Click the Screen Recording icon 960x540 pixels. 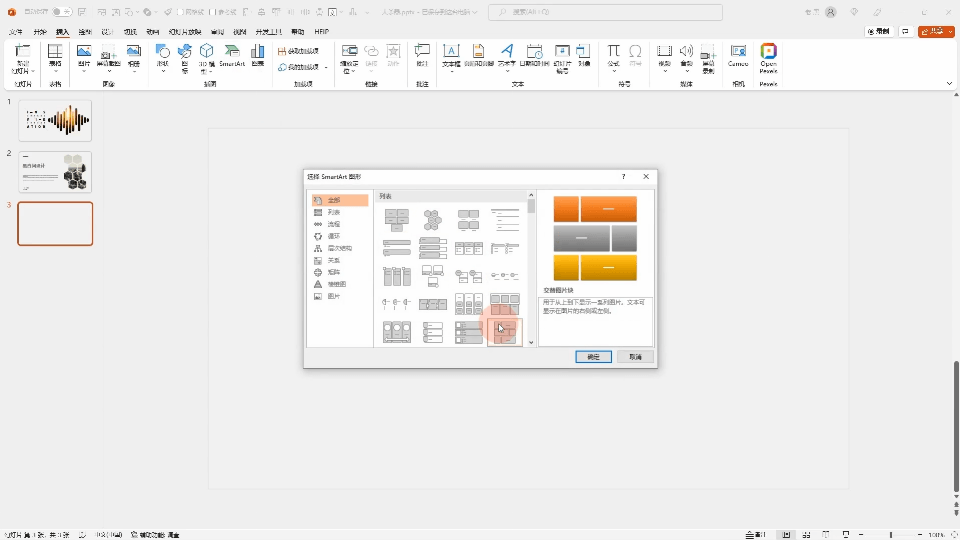[x=708, y=51]
